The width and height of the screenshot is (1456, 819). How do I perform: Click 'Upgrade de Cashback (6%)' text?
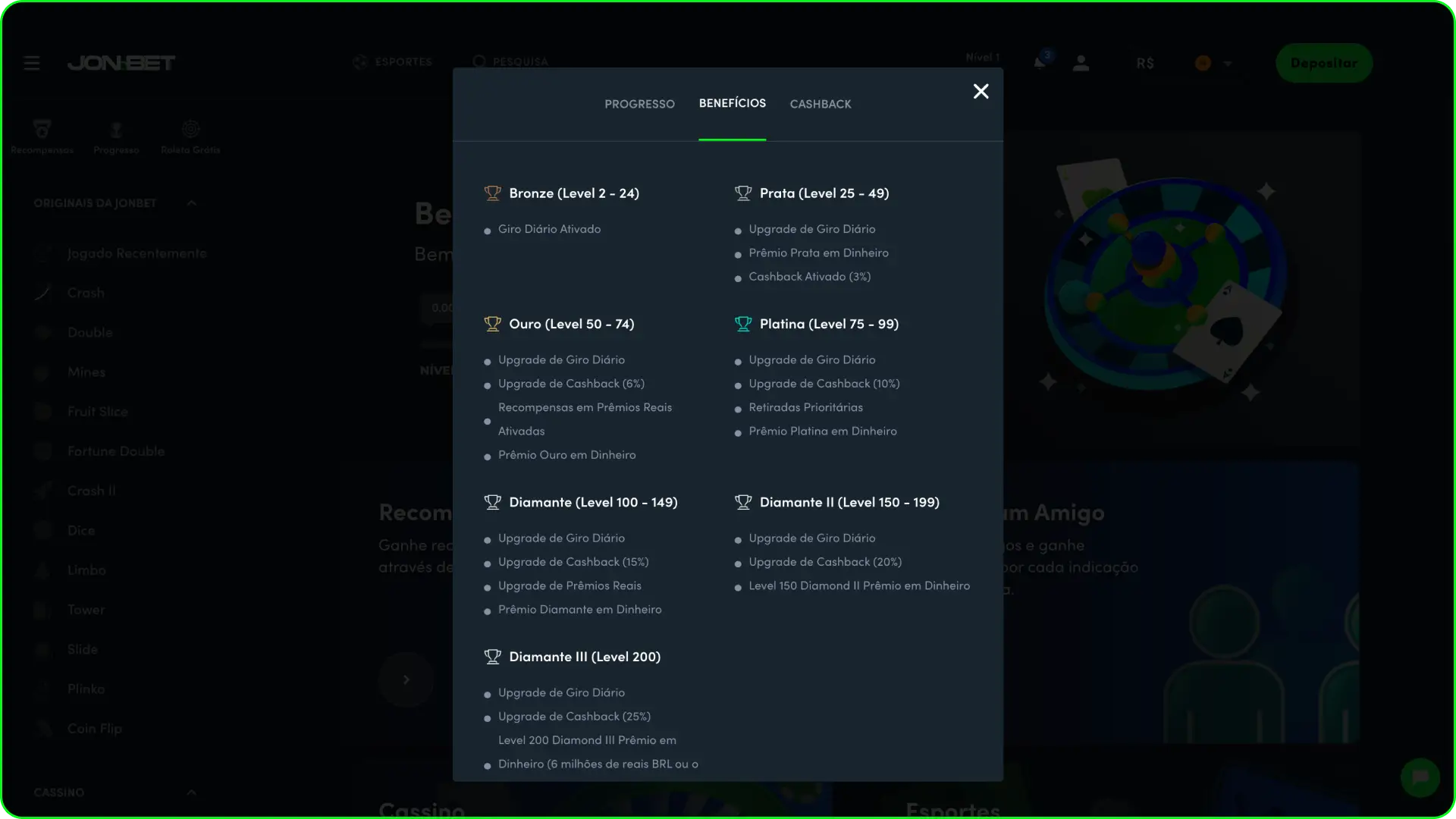coord(571,384)
